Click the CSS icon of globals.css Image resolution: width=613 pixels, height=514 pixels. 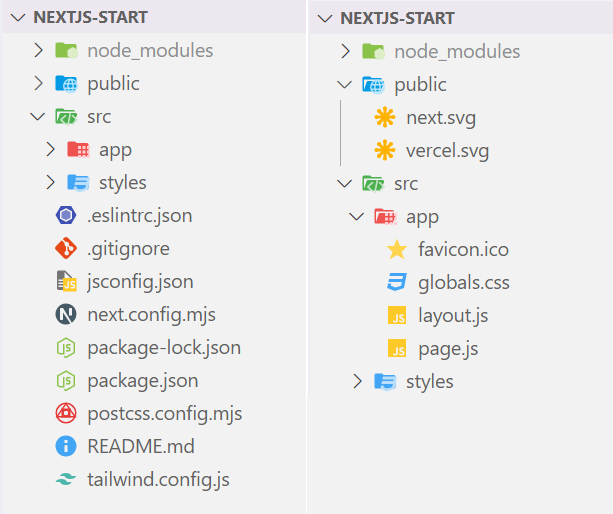pos(397,282)
